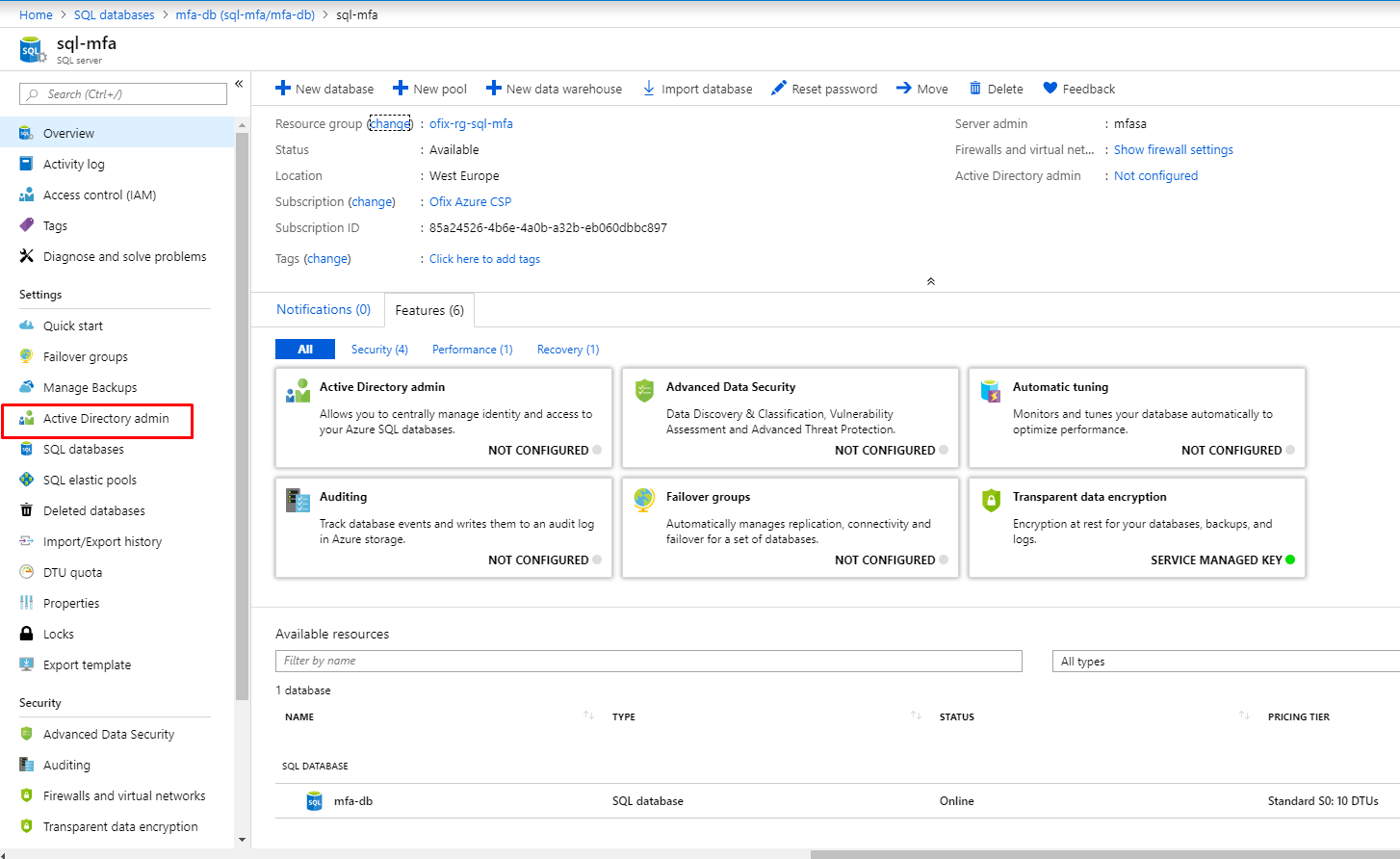Click the Manage Backups icon

26,387
